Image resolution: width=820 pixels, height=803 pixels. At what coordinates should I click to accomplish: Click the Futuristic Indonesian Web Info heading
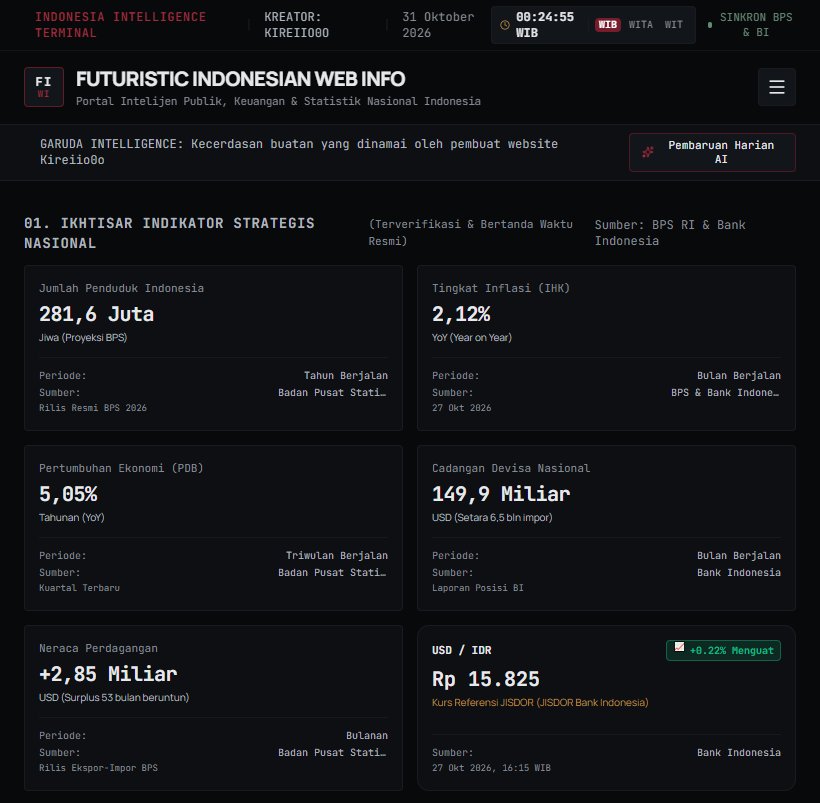click(x=241, y=79)
